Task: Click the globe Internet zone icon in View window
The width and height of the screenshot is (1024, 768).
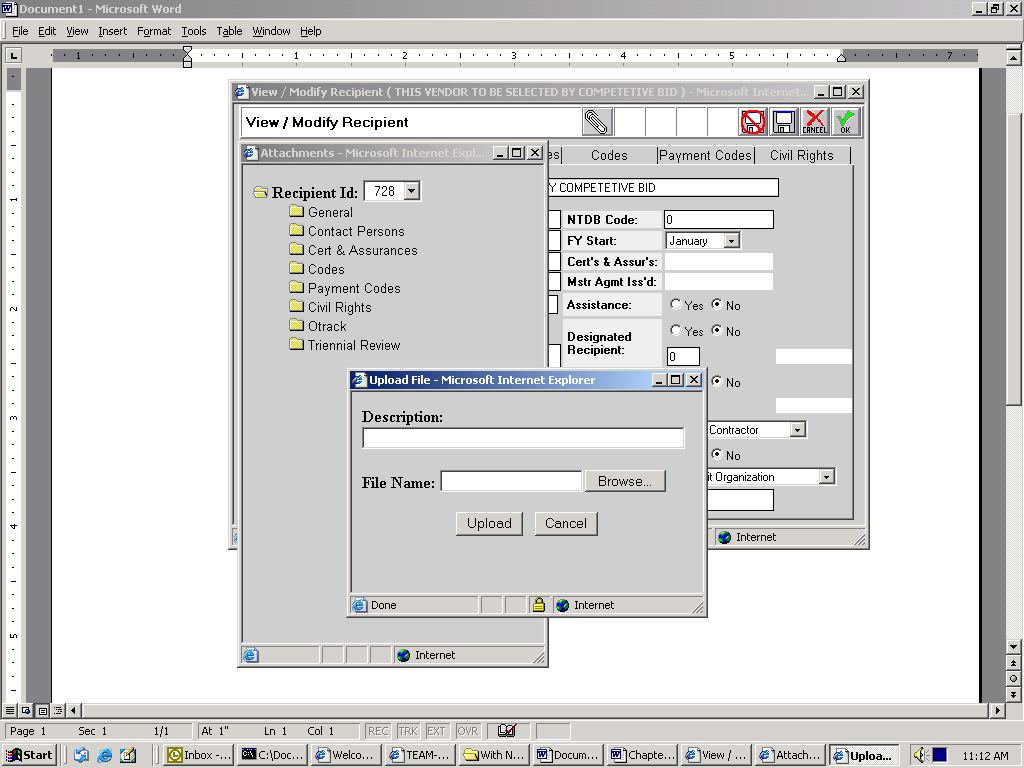Action: (x=724, y=537)
